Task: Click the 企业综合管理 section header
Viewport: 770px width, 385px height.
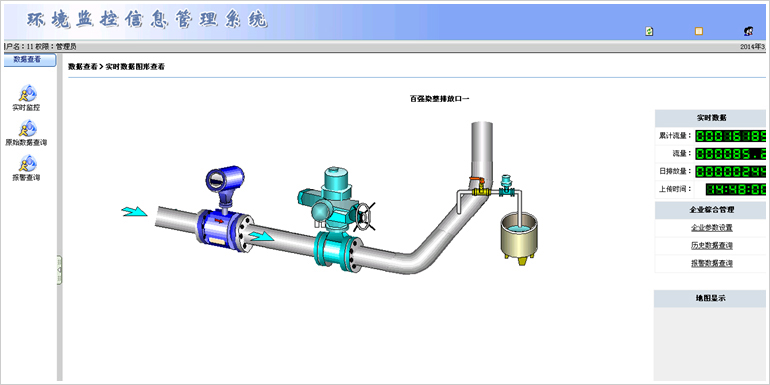Action: 711,210
